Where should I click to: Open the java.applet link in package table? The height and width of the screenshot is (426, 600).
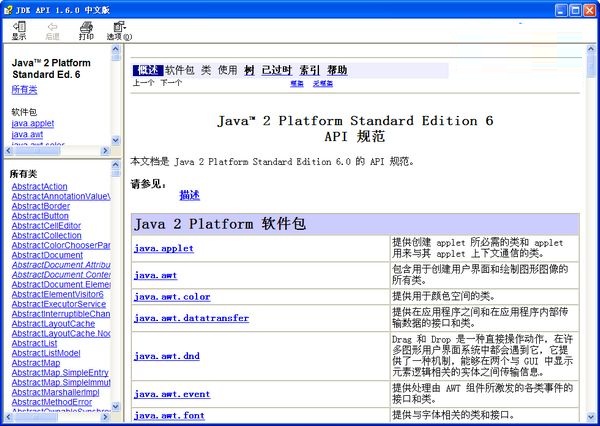[x=164, y=248]
